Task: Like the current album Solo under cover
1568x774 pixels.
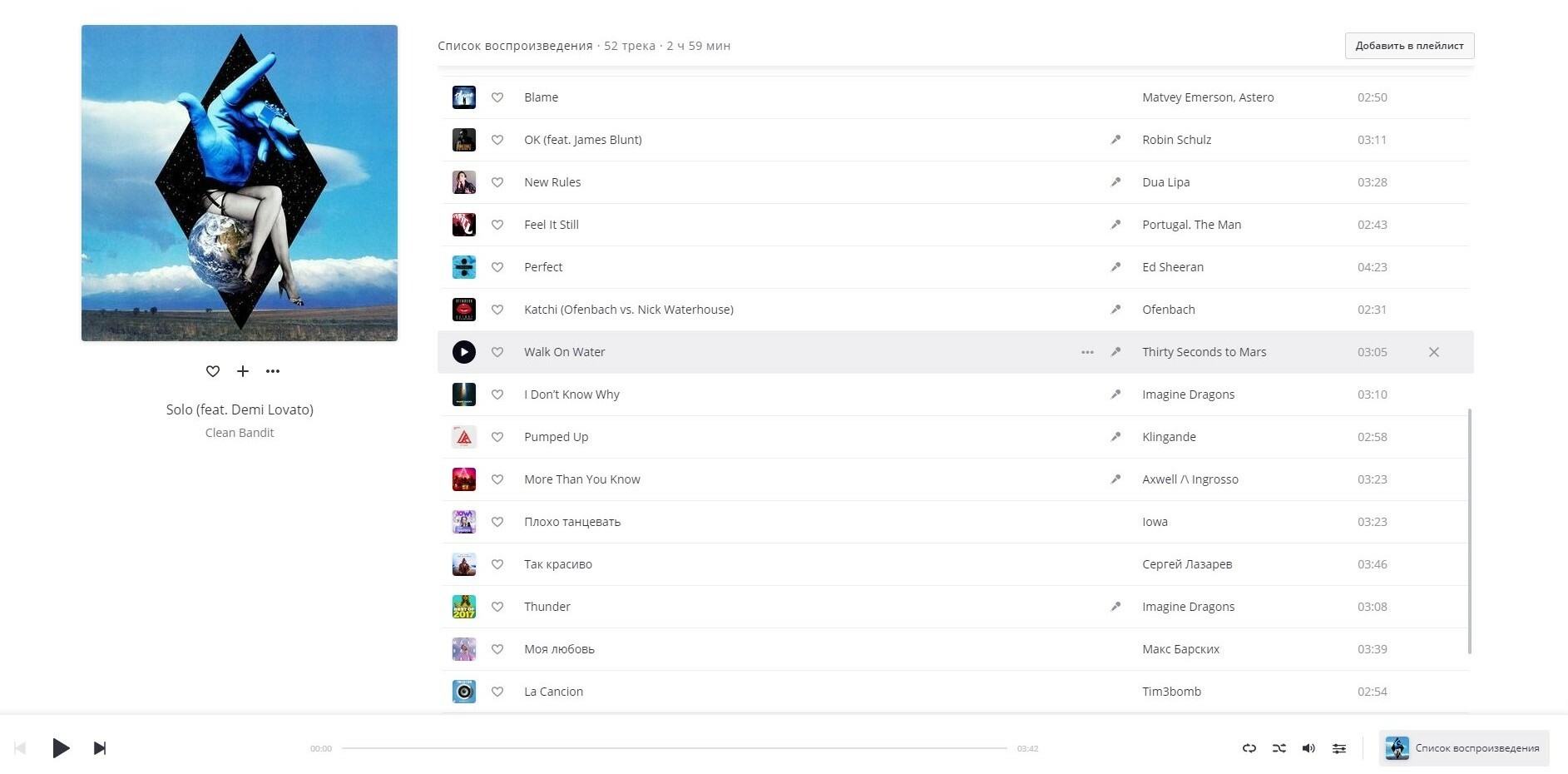Action: pyautogui.click(x=213, y=371)
